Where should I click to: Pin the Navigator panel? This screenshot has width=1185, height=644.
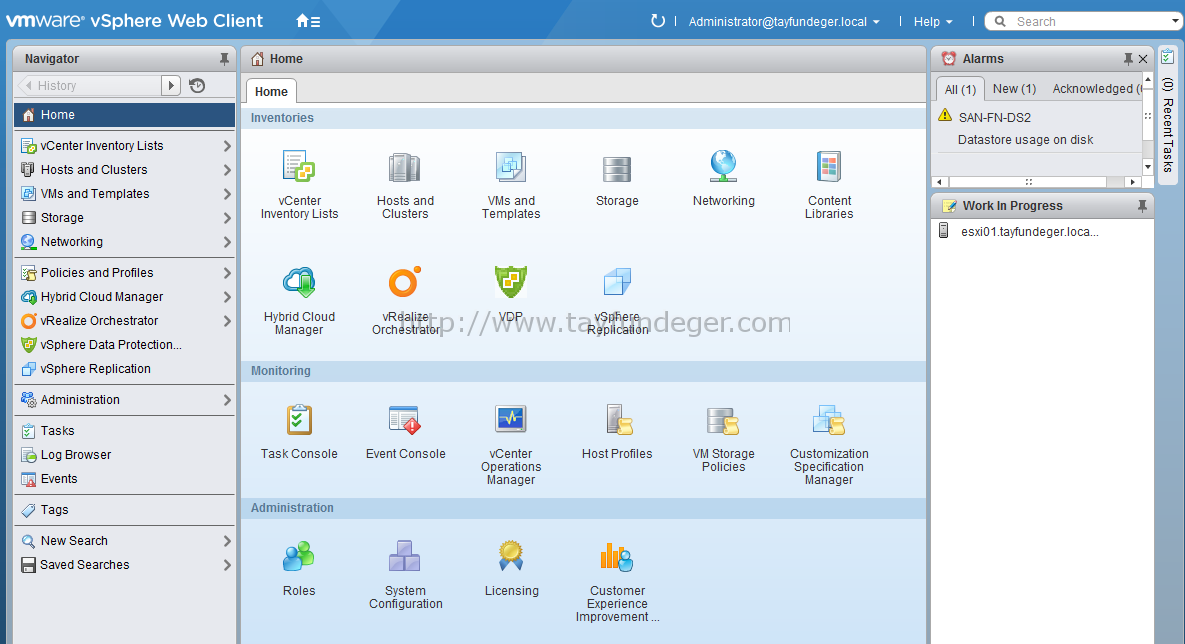[224, 59]
